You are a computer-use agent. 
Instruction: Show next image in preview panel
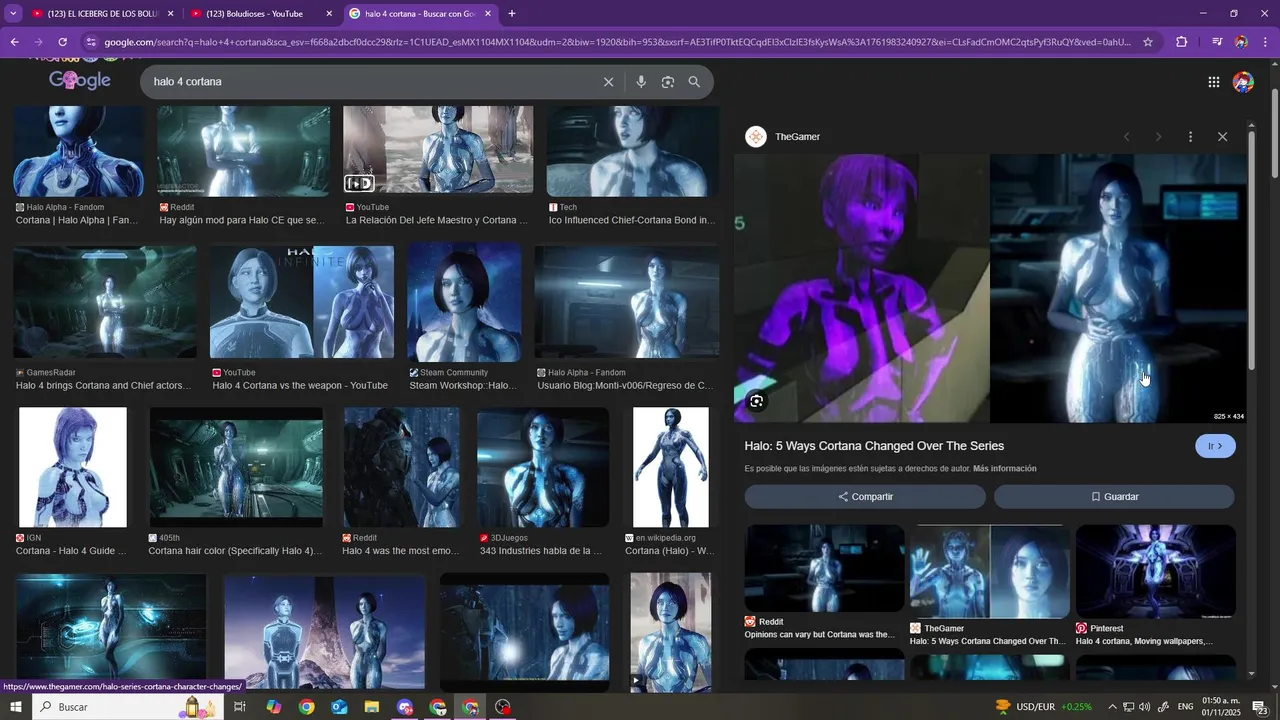1158,137
